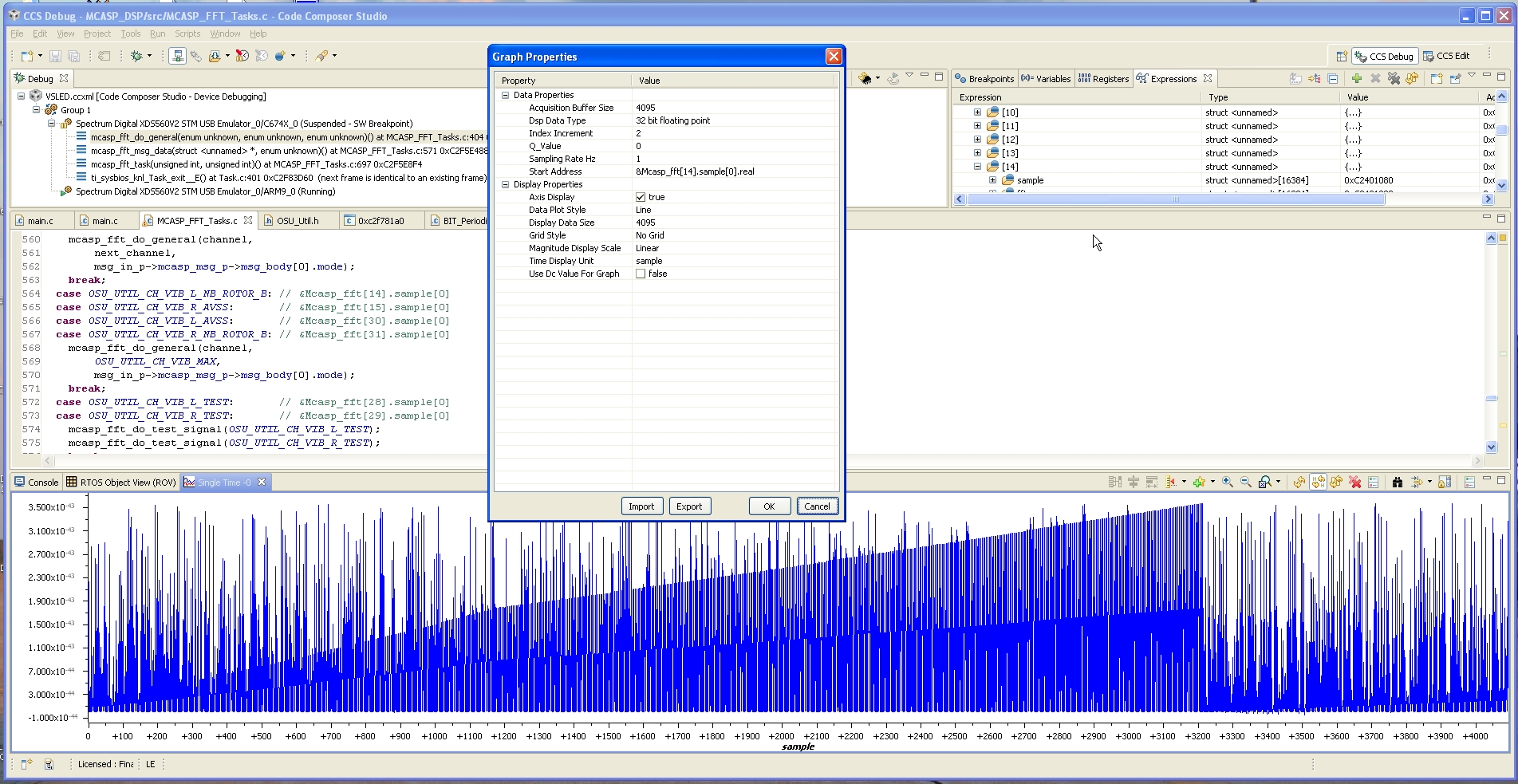Click the Import button in the dialog
The width and height of the screenshot is (1518, 784).
pyautogui.click(x=641, y=506)
